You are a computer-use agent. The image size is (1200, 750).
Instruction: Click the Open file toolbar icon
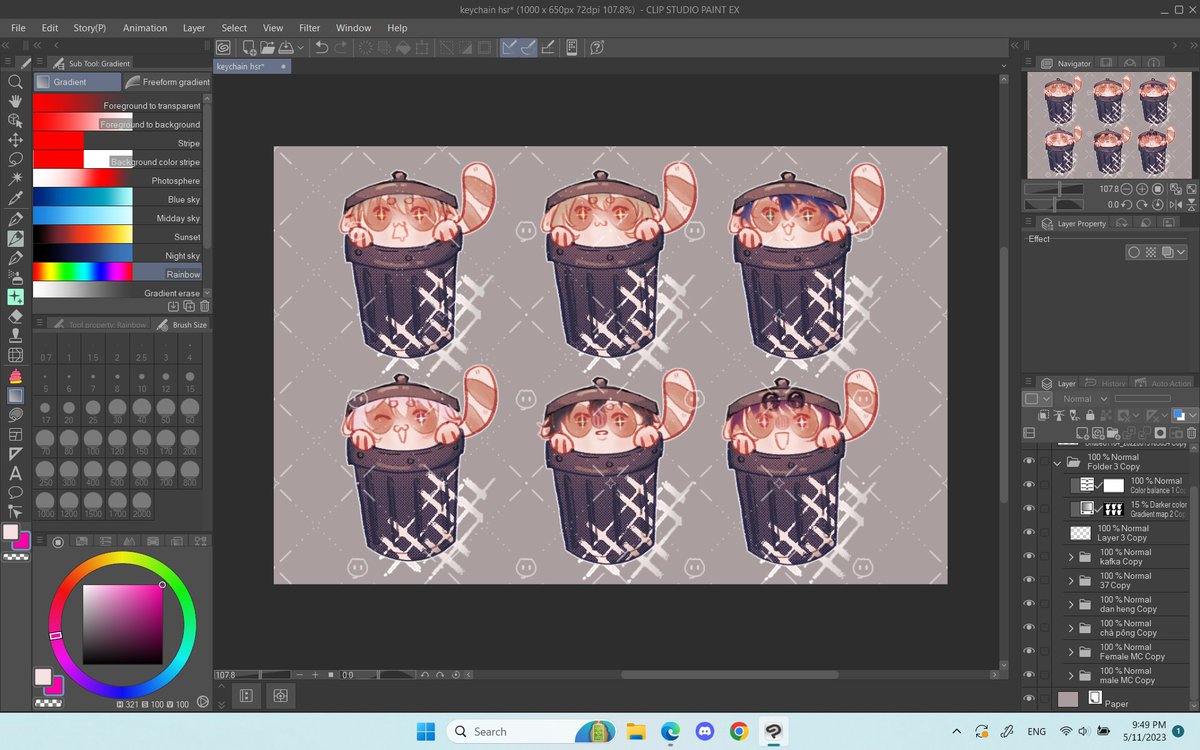pos(267,47)
